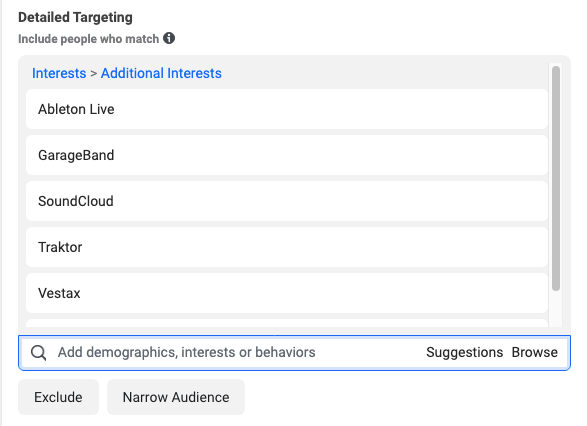Select the GarageBand interest
Viewport: 587px width, 426px height.
click(287, 155)
